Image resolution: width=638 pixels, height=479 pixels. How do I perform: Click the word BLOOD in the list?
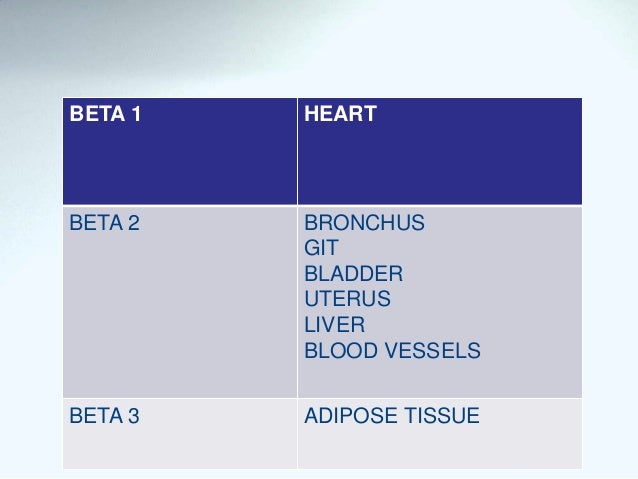point(341,350)
